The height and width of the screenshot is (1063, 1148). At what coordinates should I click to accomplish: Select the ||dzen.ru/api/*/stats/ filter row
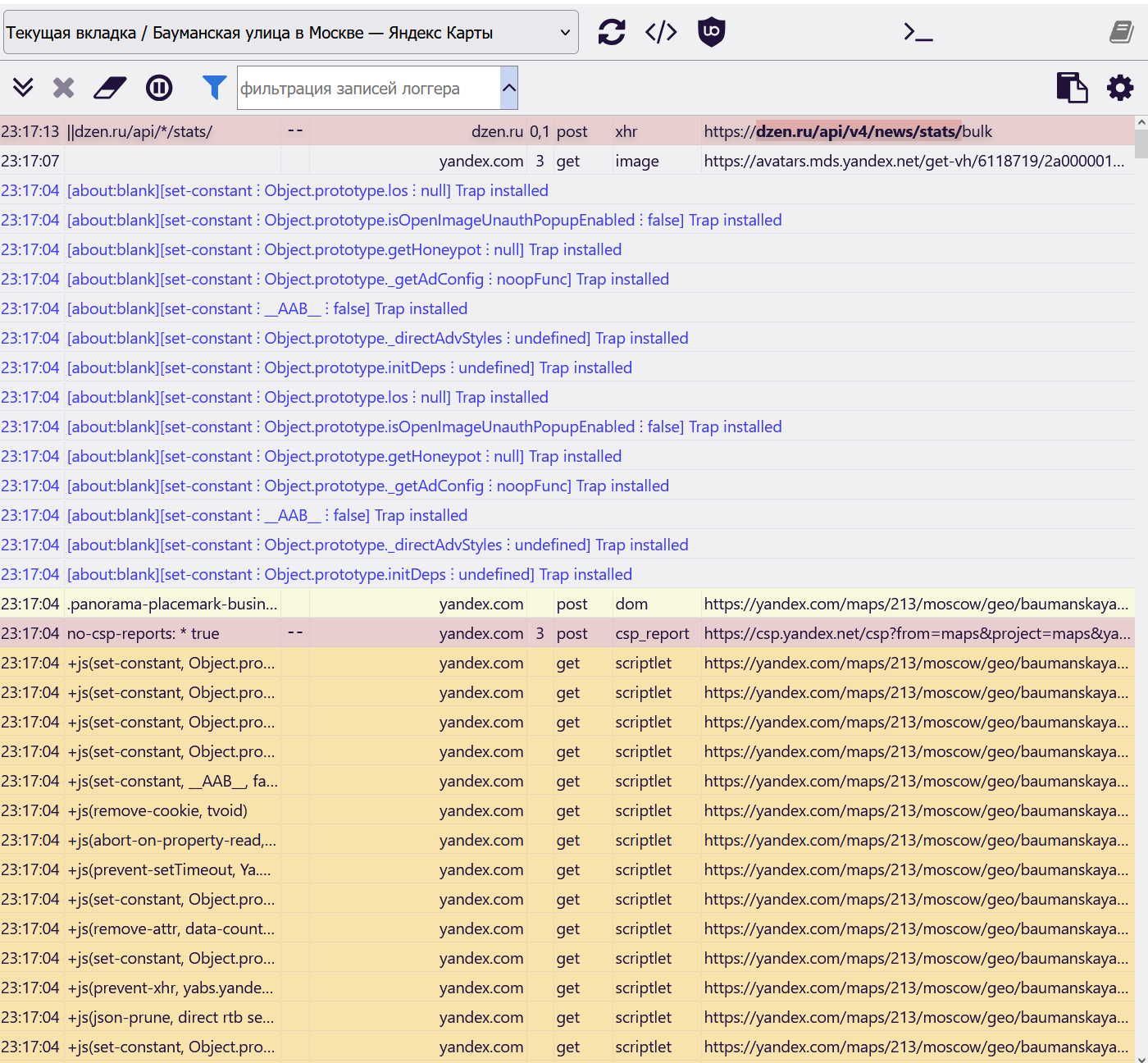567,131
